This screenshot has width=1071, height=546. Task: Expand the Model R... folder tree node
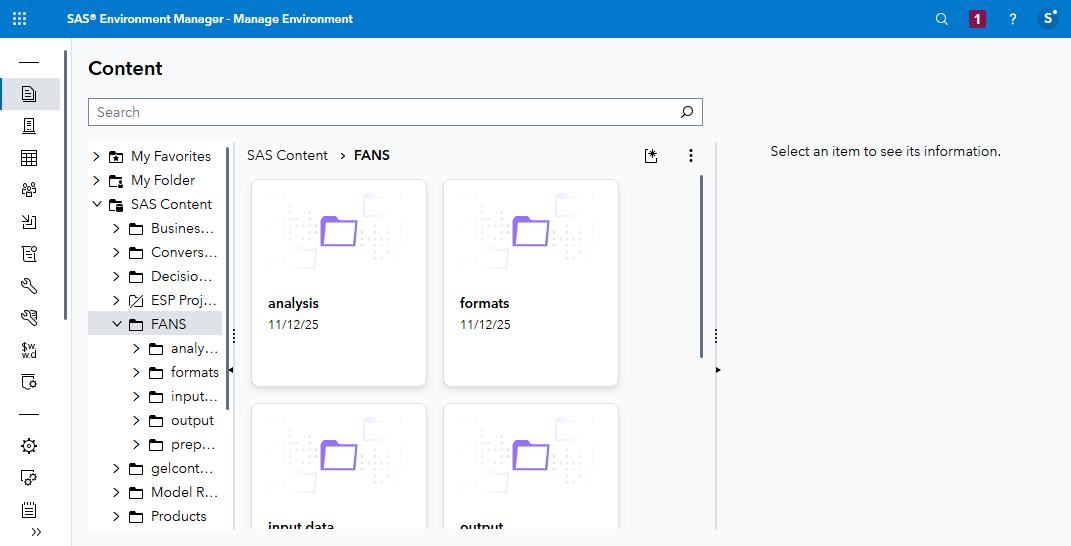coord(116,492)
